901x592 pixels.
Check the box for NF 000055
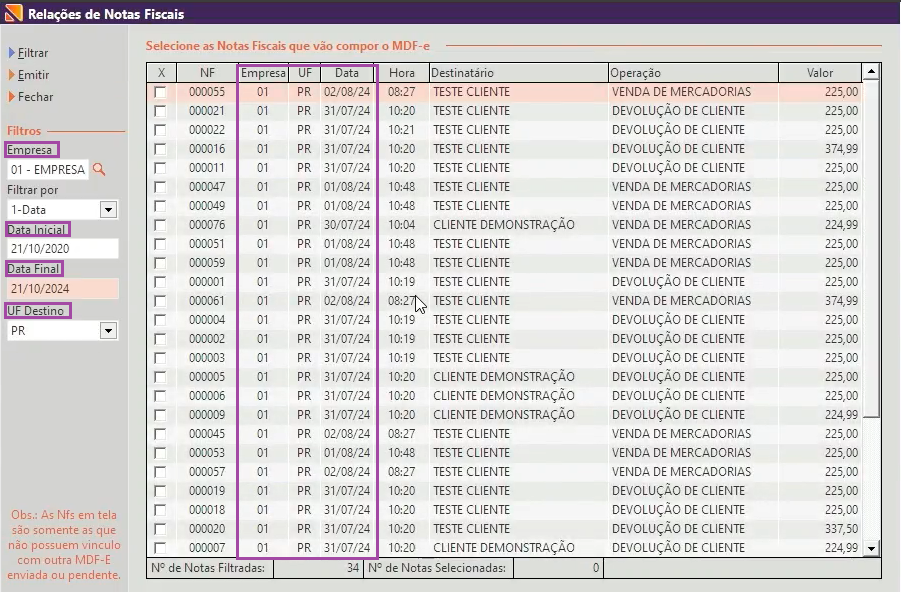[x=160, y=92]
